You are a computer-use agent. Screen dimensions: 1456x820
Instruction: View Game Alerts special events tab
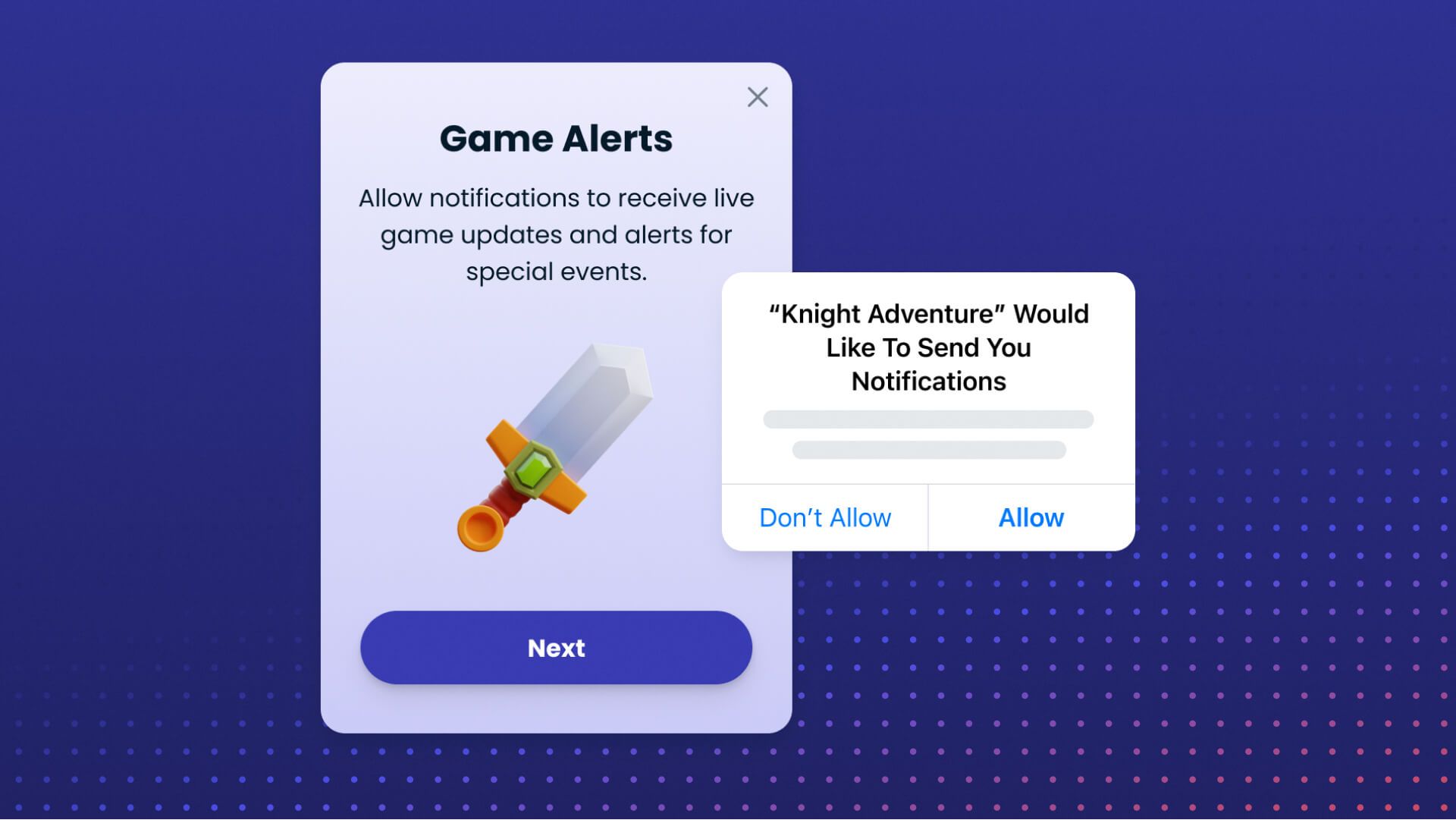coord(556,271)
